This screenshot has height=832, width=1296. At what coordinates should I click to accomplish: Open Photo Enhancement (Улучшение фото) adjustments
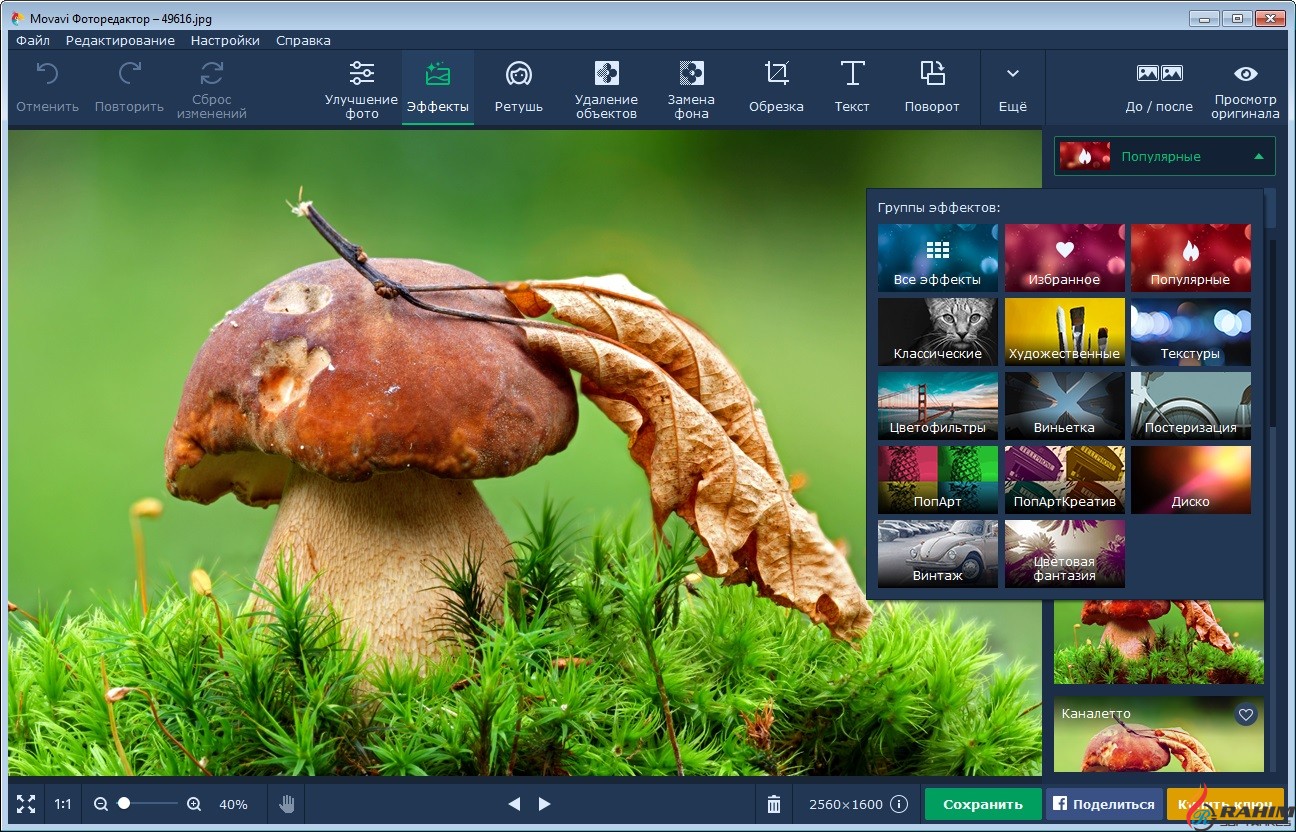coord(361,87)
